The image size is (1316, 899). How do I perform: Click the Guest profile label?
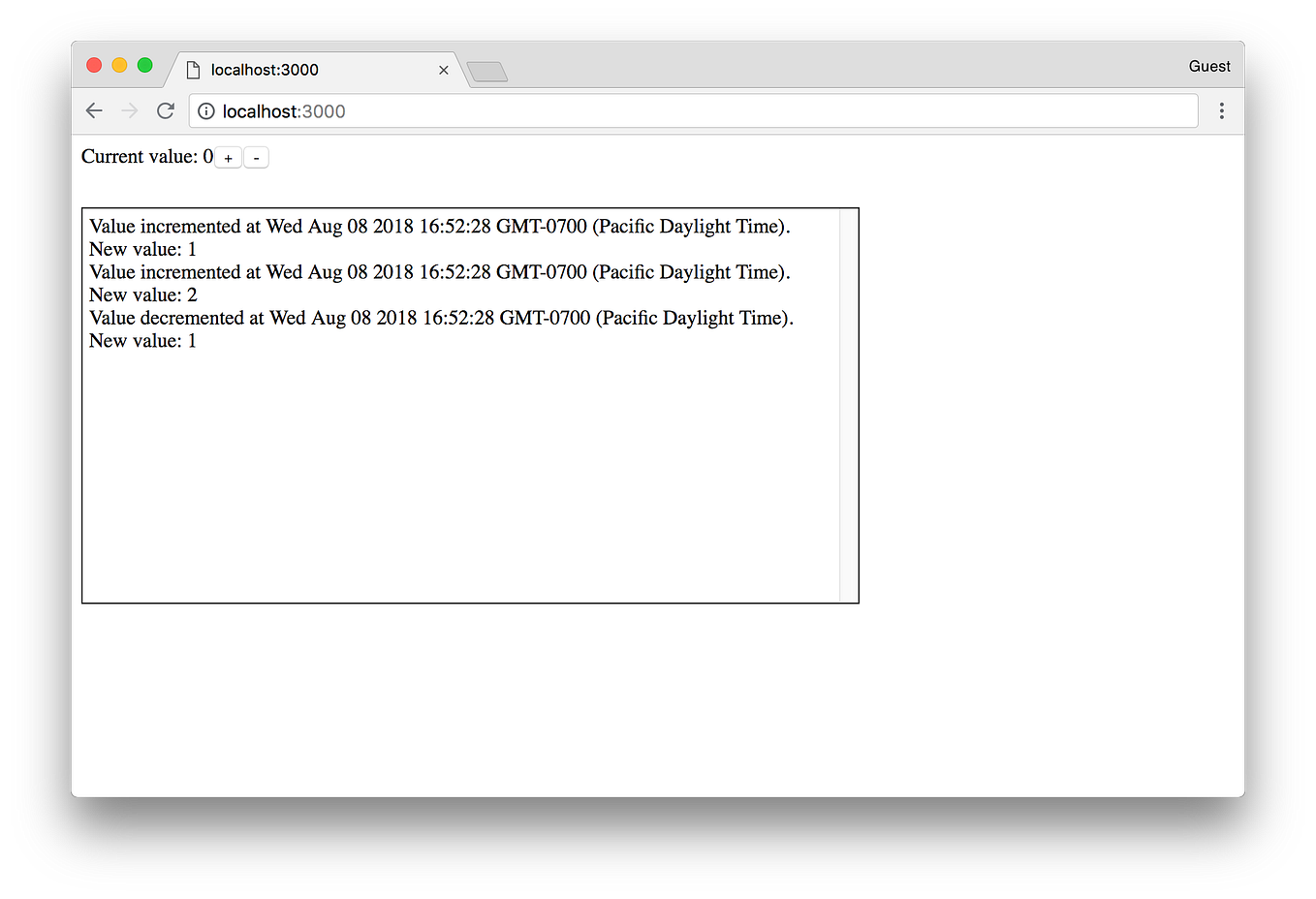tap(1208, 65)
